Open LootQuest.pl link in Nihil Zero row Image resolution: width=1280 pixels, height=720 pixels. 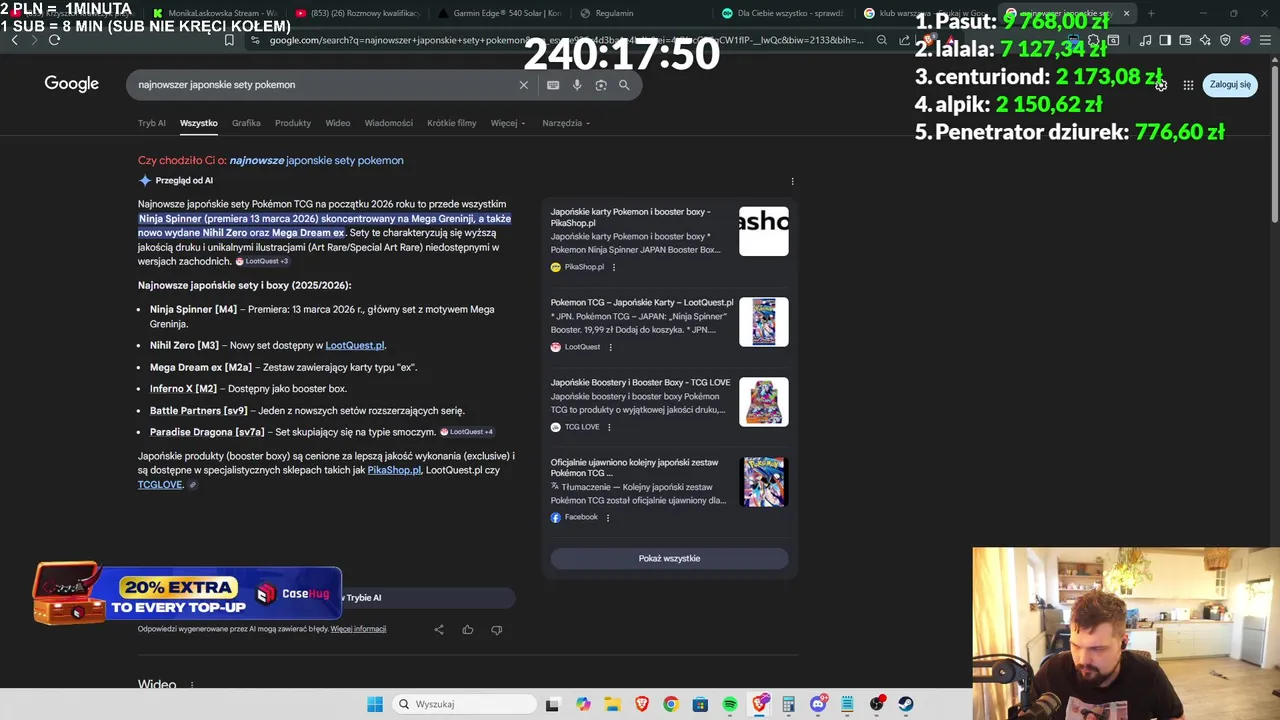(354, 346)
